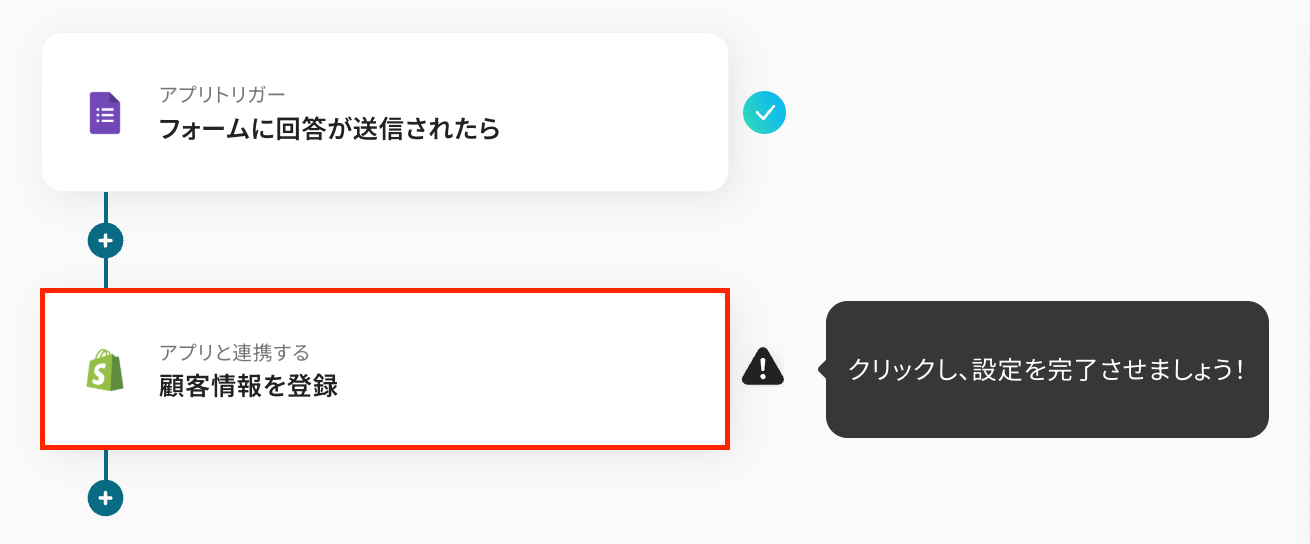The width and height of the screenshot is (1310, 544).
Task: Click empty right area of the trigger card
Action: point(620,112)
